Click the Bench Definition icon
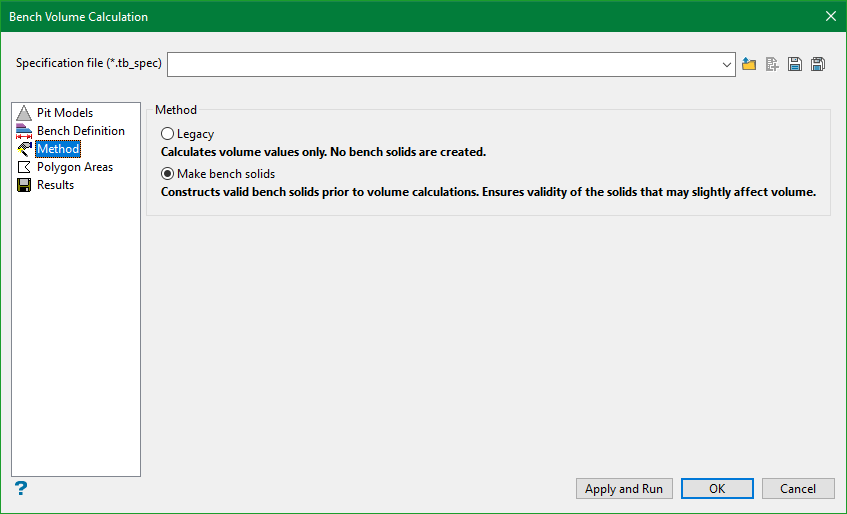The height and width of the screenshot is (514, 847). (25, 131)
